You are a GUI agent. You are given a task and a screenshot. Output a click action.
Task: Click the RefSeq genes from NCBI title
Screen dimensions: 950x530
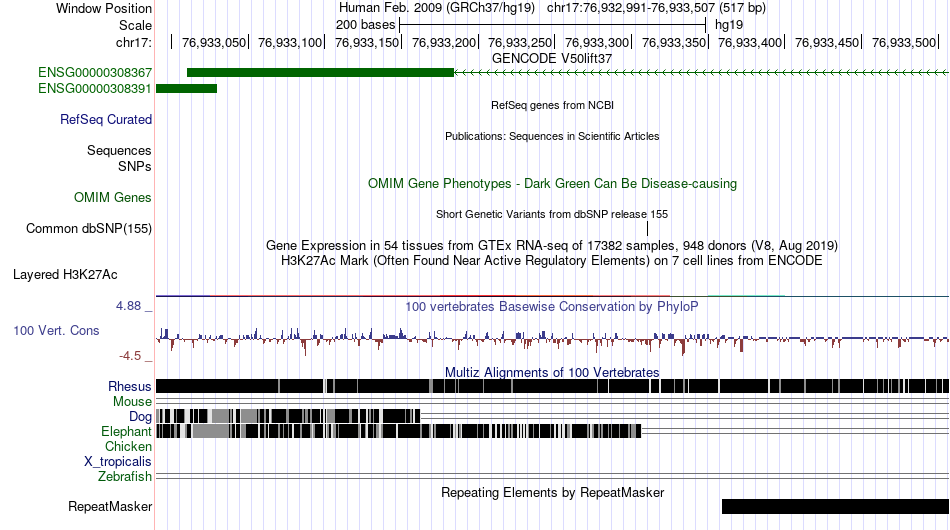pyautogui.click(x=552, y=105)
